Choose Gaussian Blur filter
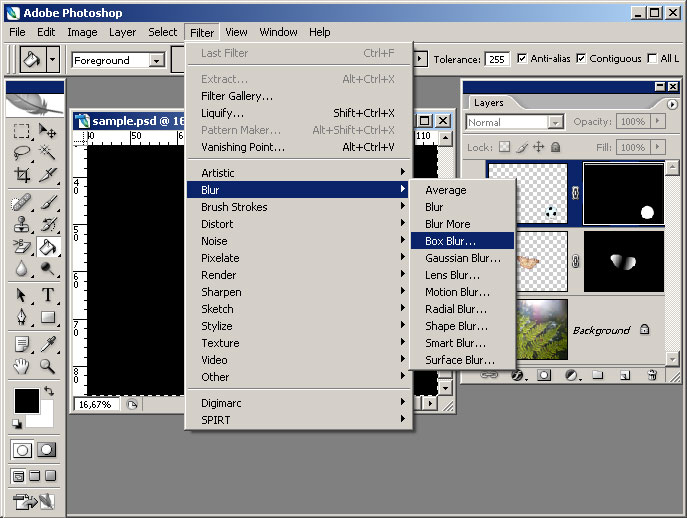Image resolution: width=687 pixels, height=518 pixels. coord(462,258)
